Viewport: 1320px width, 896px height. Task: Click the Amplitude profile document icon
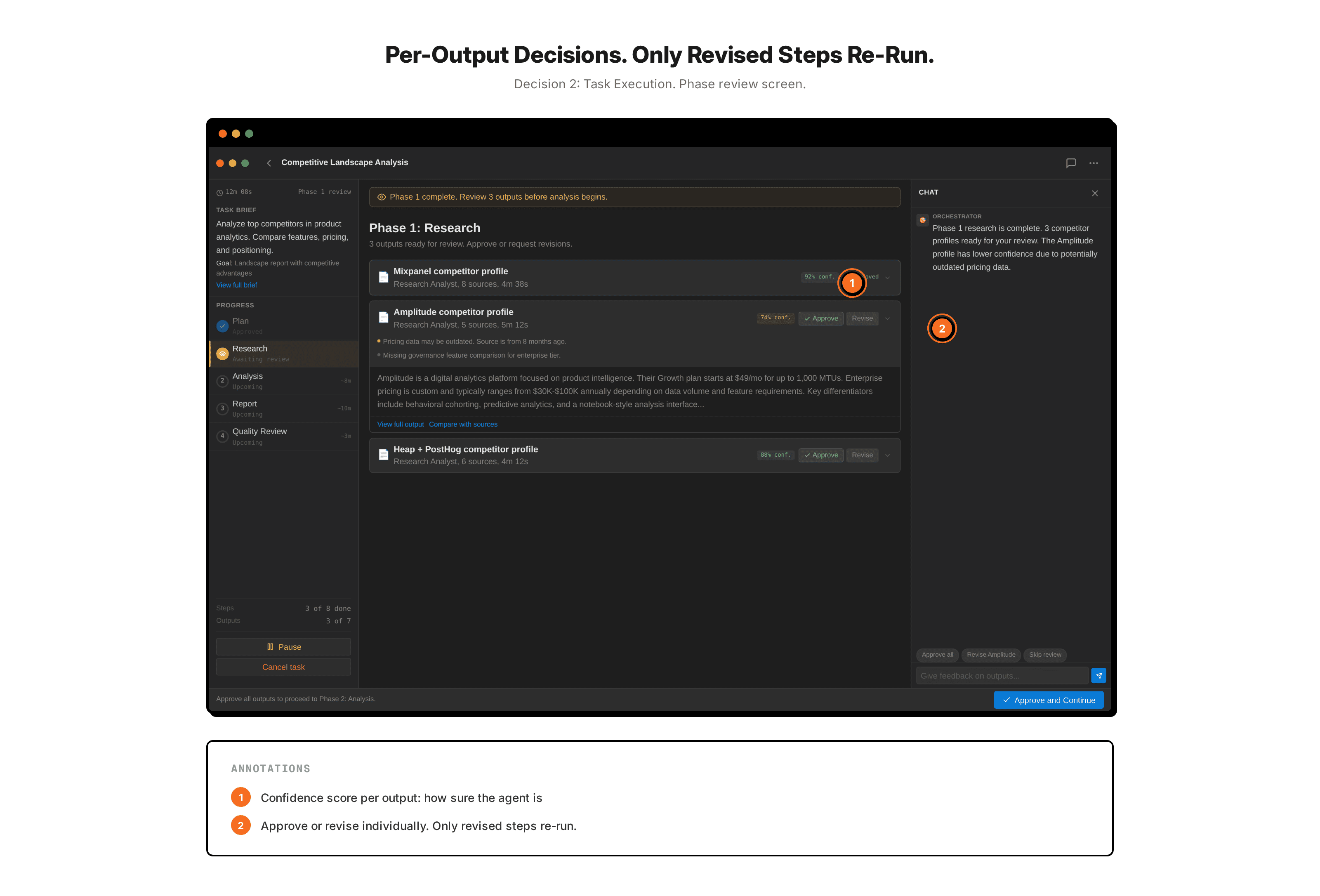(x=383, y=318)
